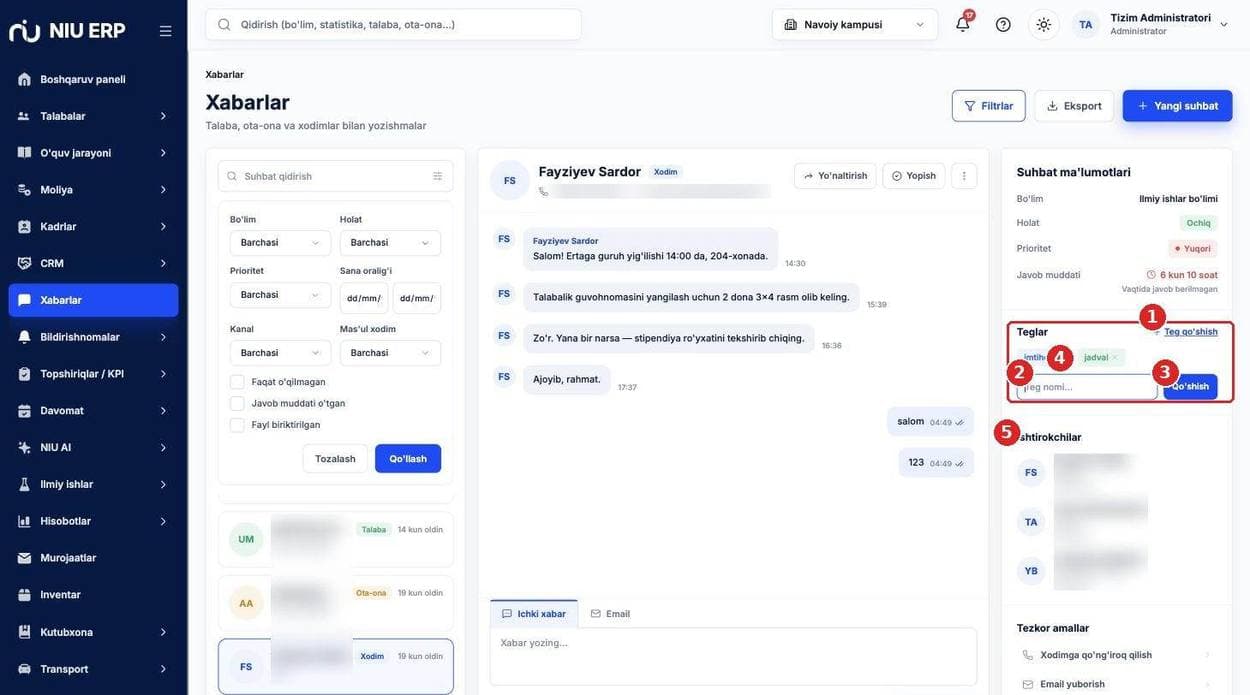Click the Murojaatlar envelope icon

click(24, 558)
